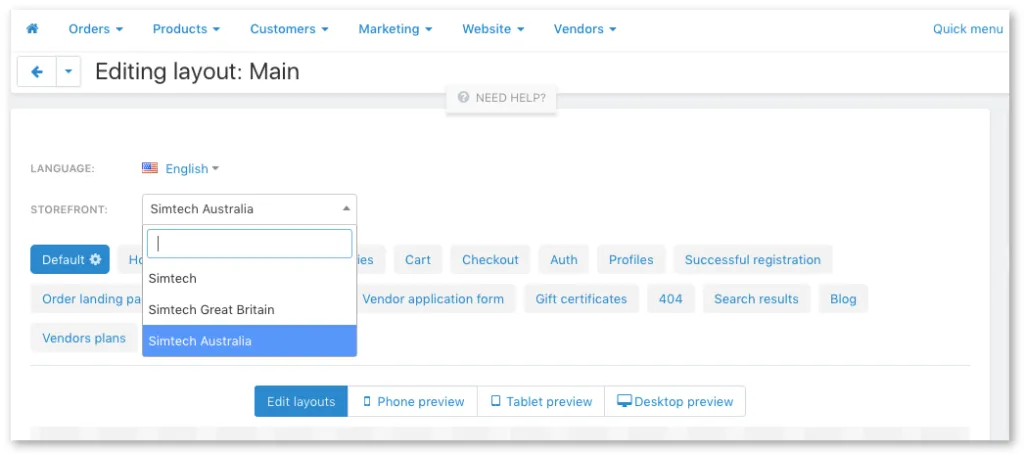
Task: Open the Blog layout page
Action: pyautogui.click(x=843, y=299)
